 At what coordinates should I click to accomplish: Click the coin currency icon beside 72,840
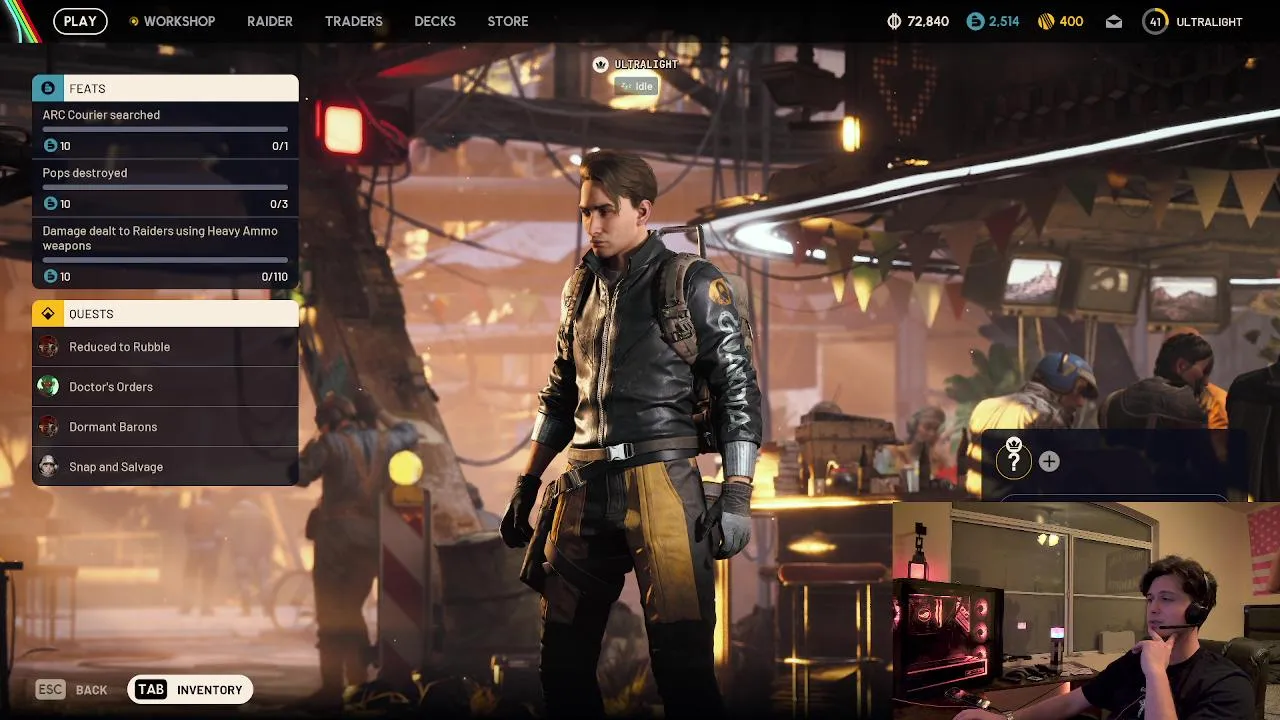(894, 21)
